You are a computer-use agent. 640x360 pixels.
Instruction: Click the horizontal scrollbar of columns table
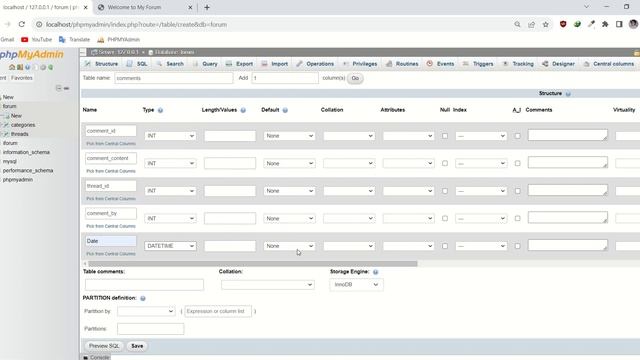[x=253, y=264]
